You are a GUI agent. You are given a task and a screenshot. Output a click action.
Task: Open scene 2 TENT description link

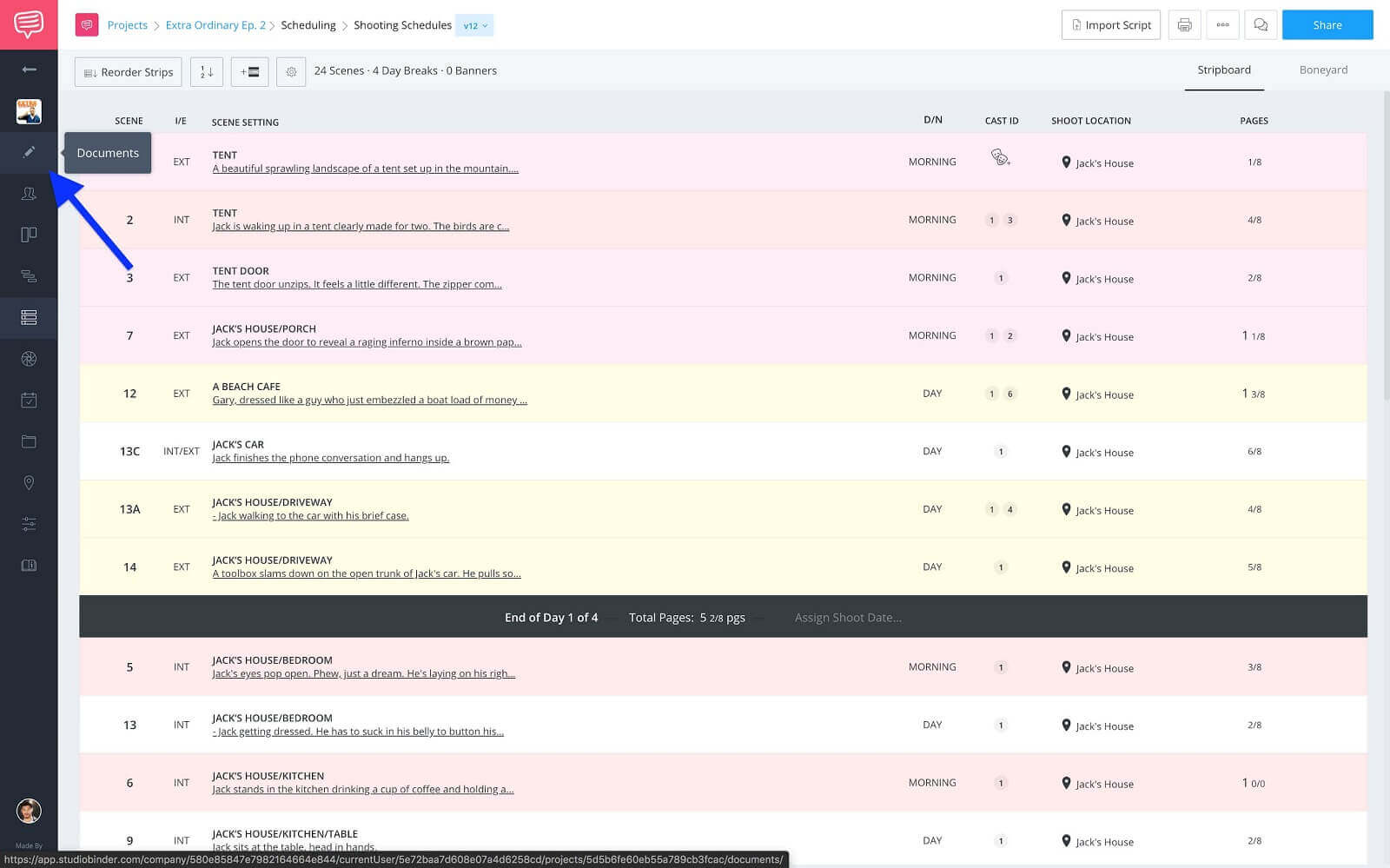(361, 227)
